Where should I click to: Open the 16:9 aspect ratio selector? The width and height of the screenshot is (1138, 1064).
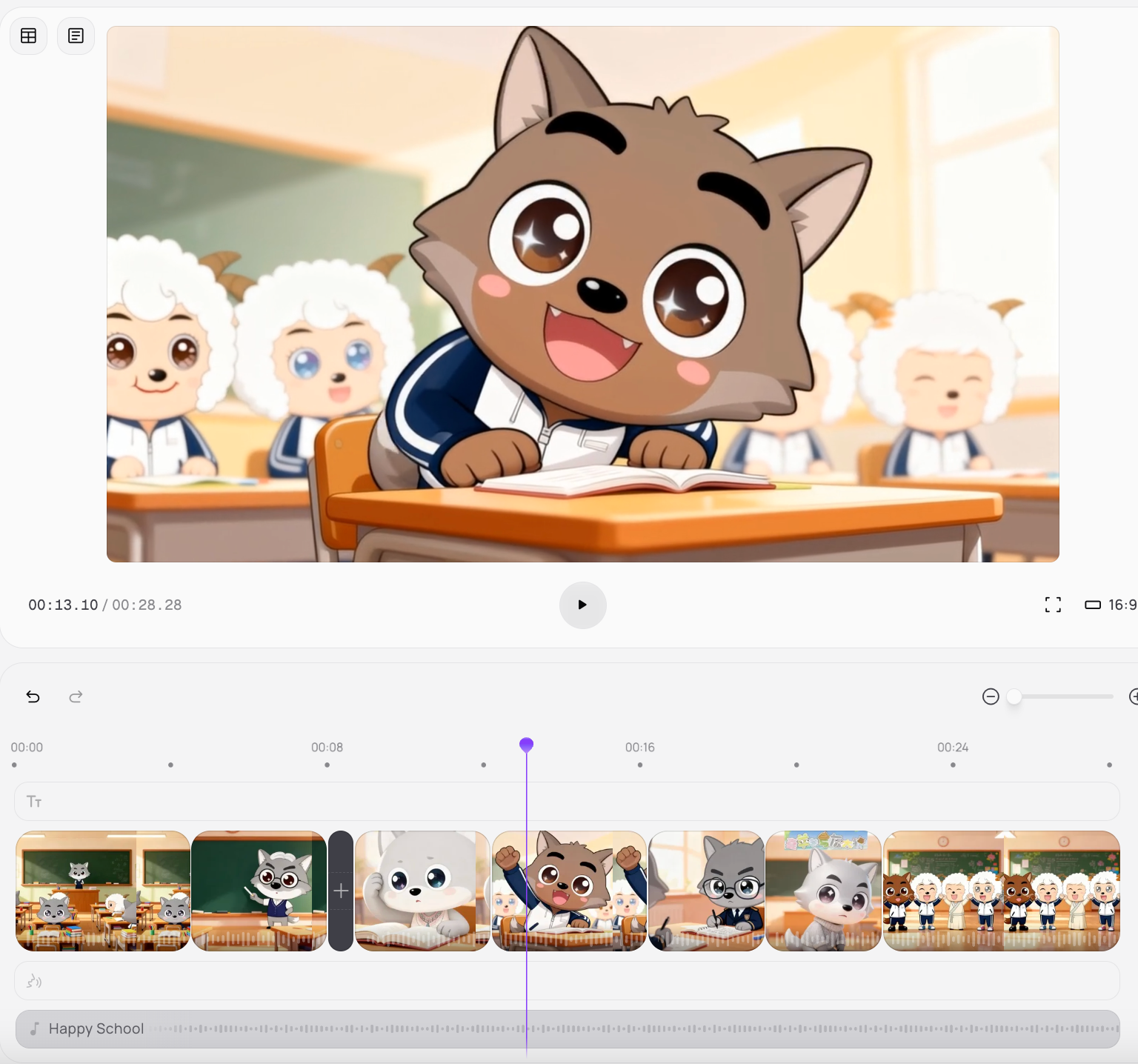(x=1111, y=605)
